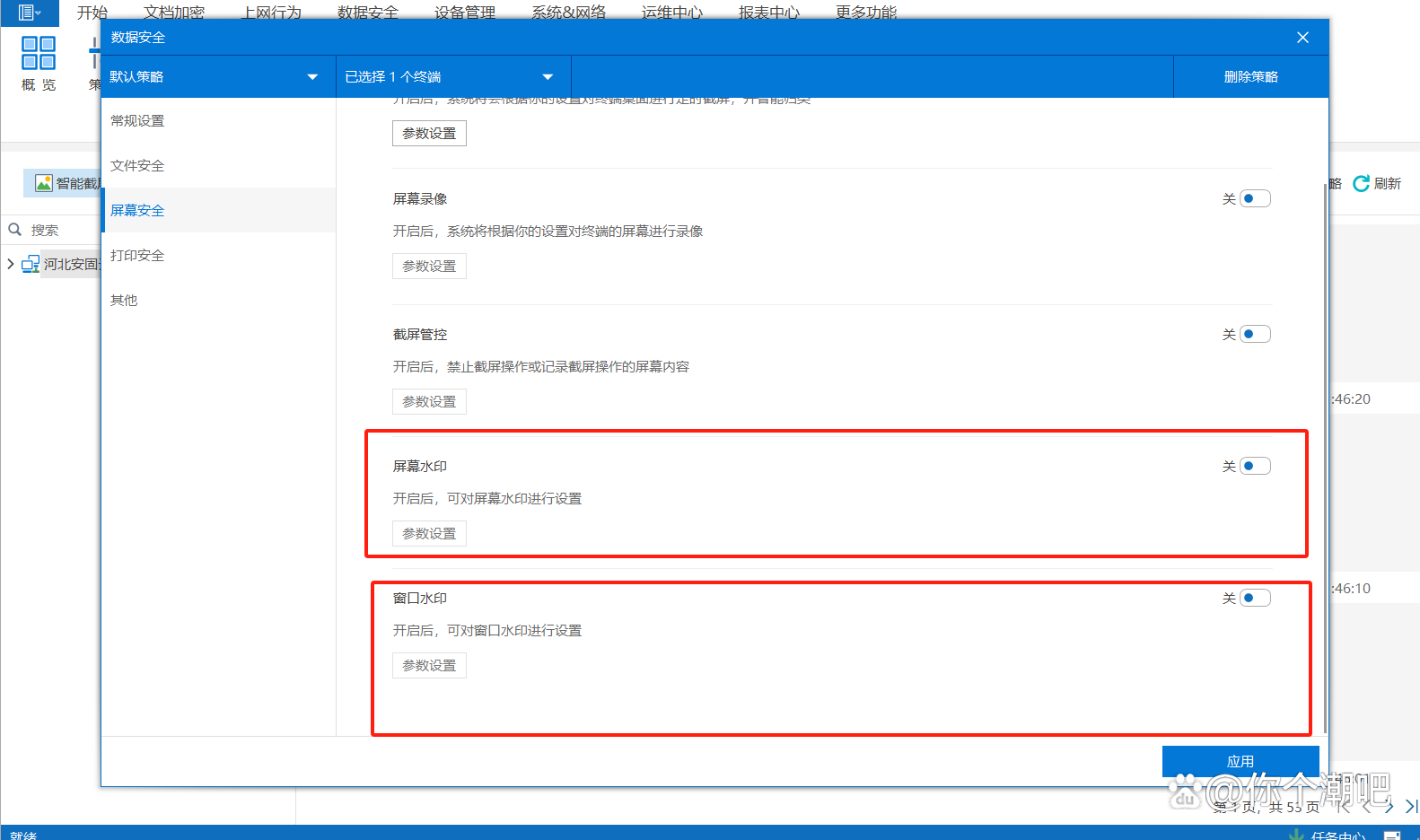Go to the next page using pagination arrow
Viewport: 1420px width, 840px height.
pos(1389,807)
